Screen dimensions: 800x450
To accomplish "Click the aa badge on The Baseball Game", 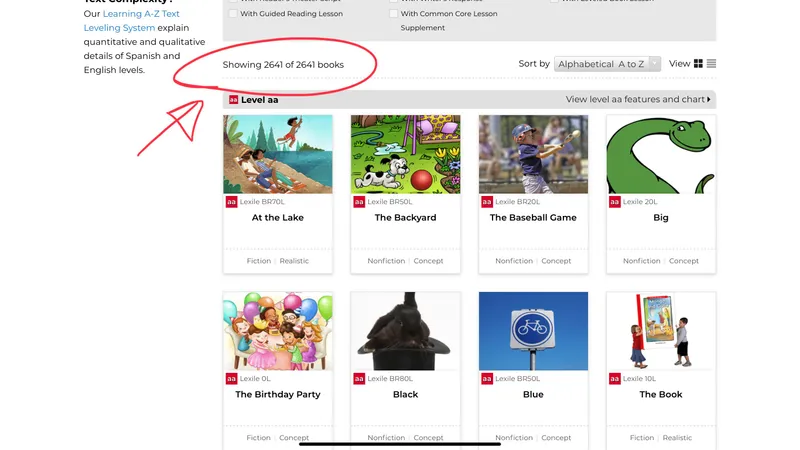I will click(x=487, y=202).
